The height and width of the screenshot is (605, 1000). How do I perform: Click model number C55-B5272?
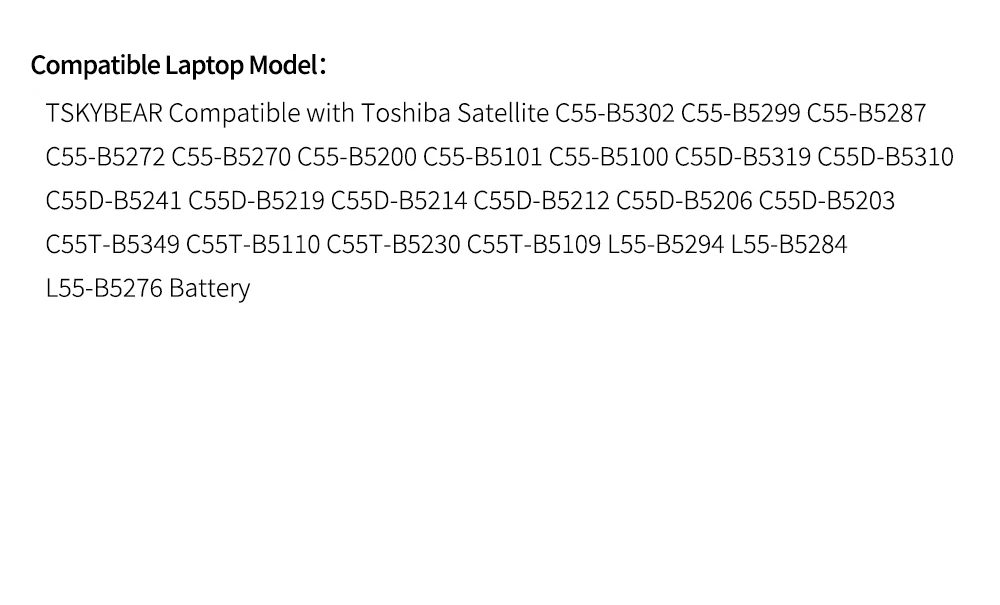105,157
